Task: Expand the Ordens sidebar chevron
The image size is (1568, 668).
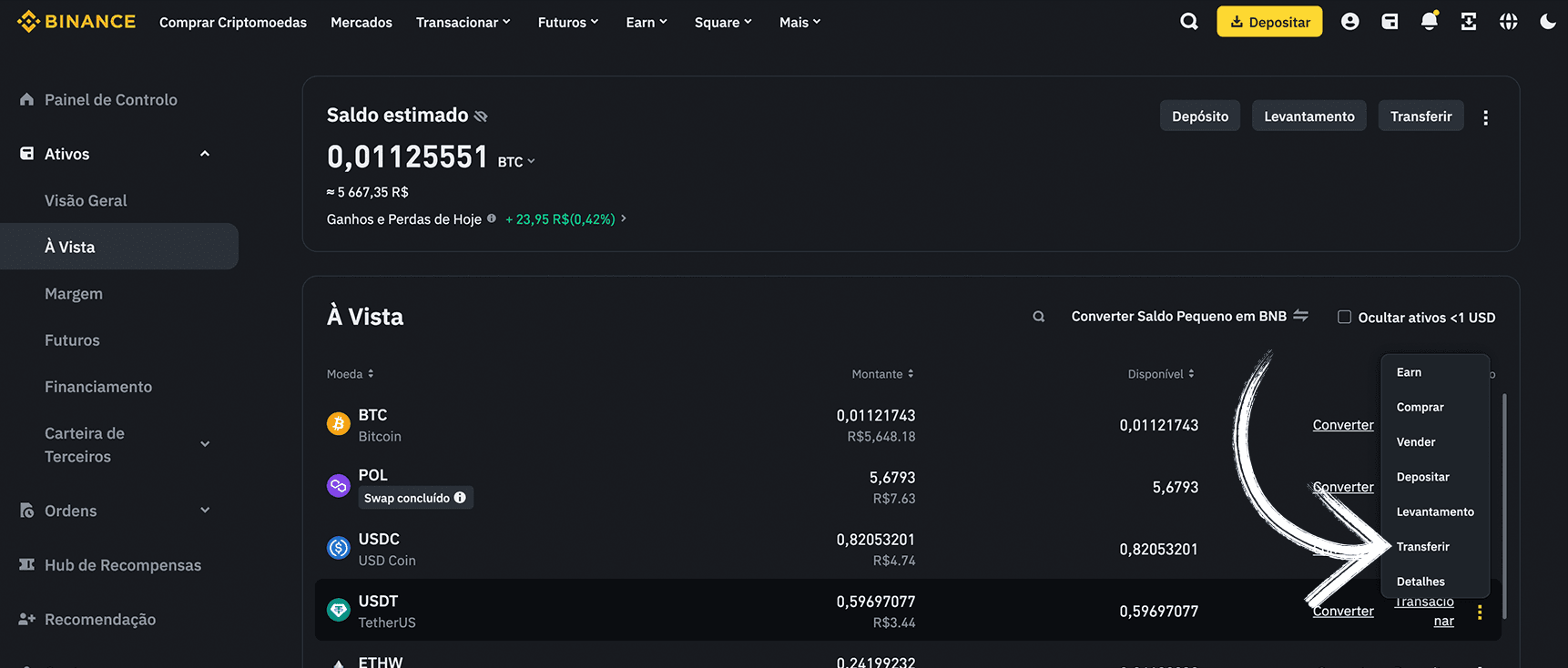Action: tap(205, 511)
